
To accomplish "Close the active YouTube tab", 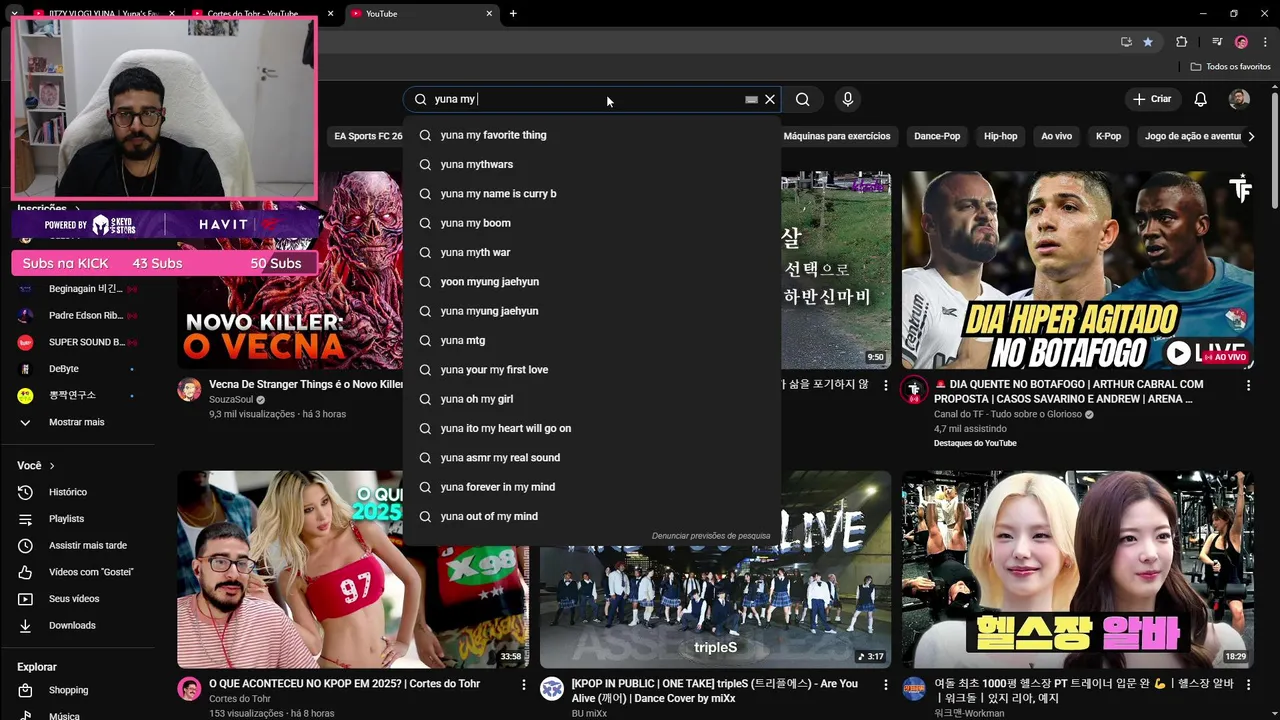I will (x=489, y=14).
